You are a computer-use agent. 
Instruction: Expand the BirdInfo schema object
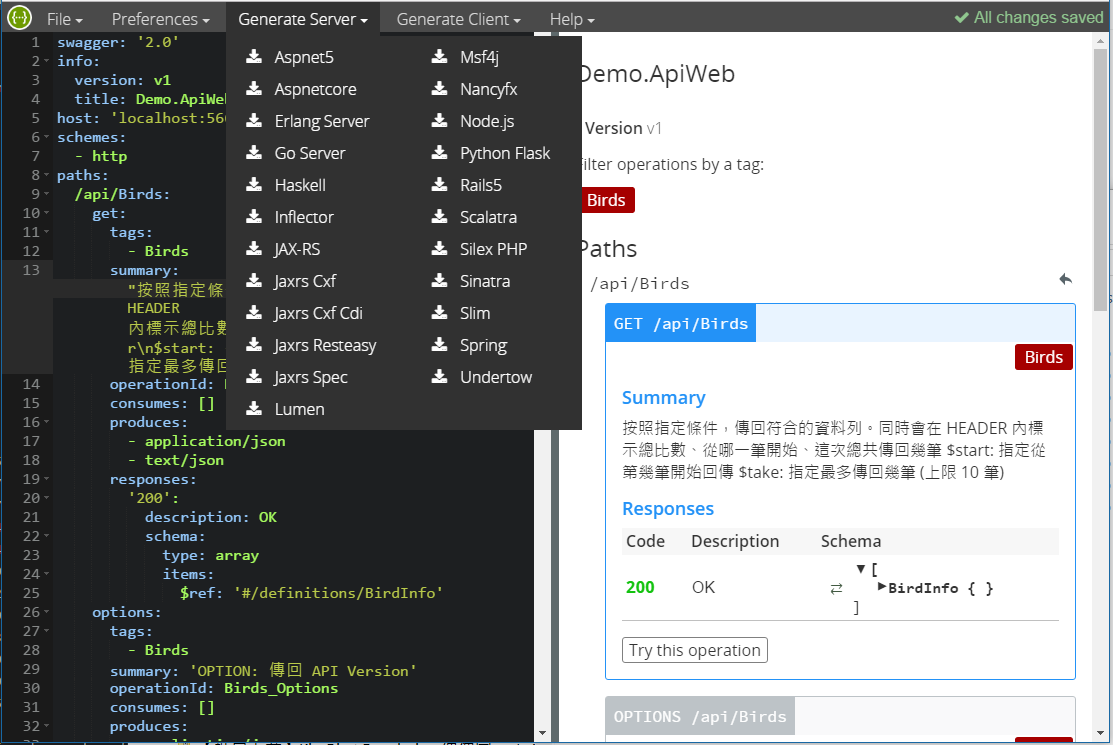(x=881, y=586)
